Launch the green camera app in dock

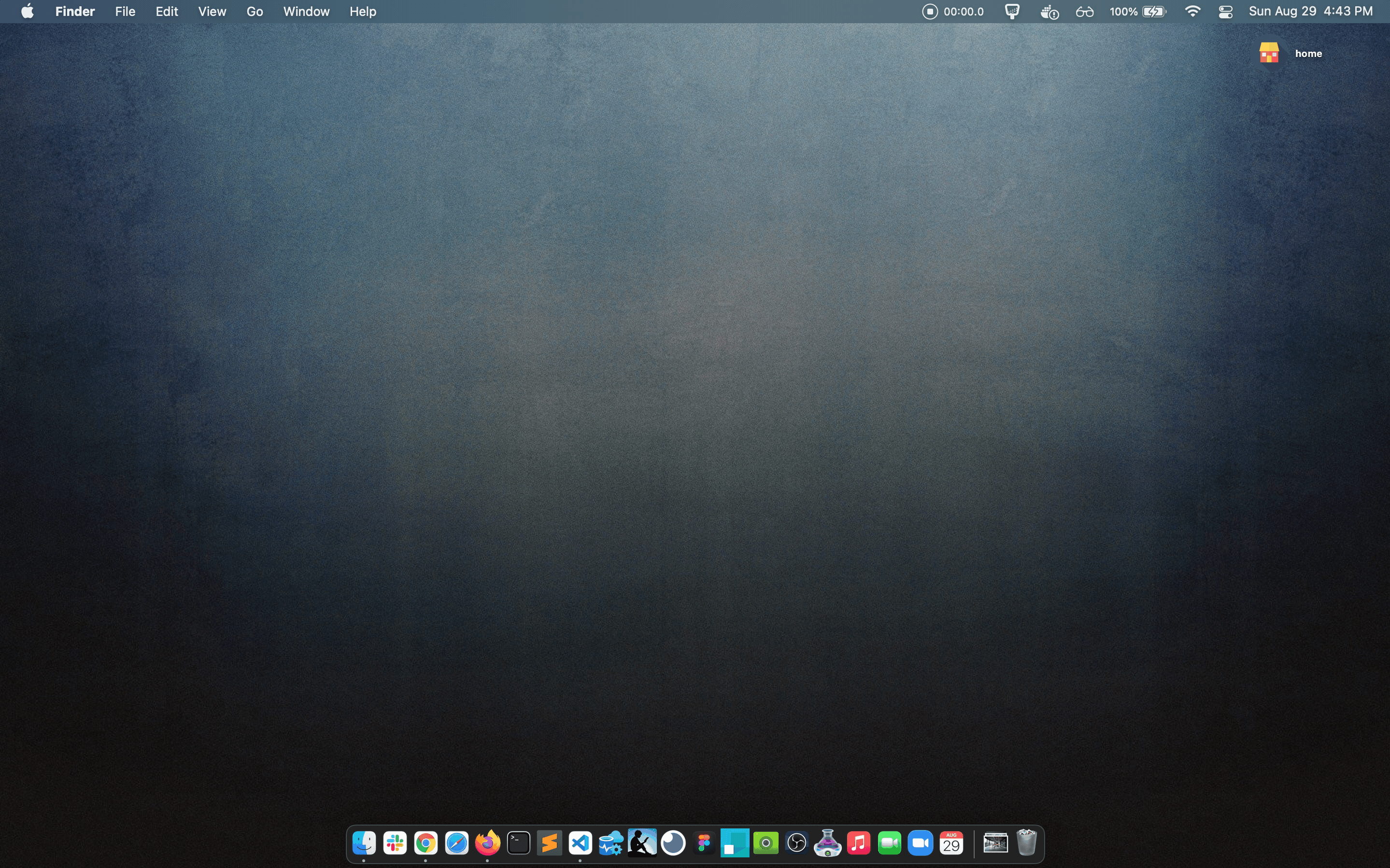pyautogui.click(x=766, y=843)
